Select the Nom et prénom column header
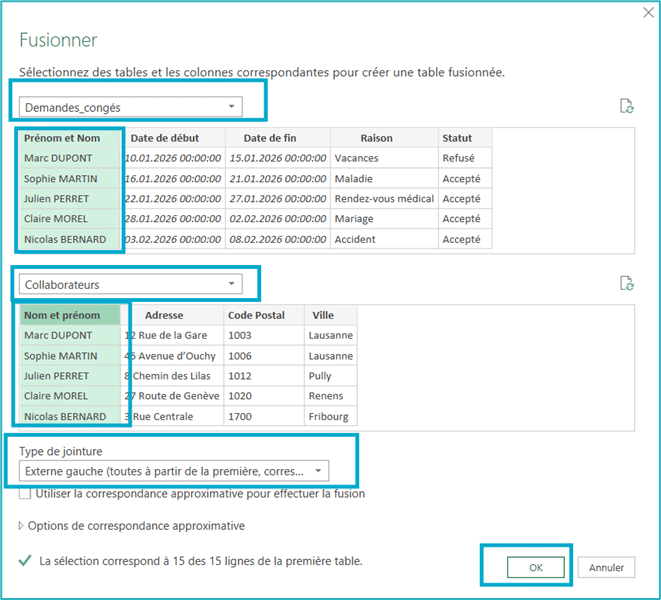Viewport: 661px width, 600px height. click(70, 315)
